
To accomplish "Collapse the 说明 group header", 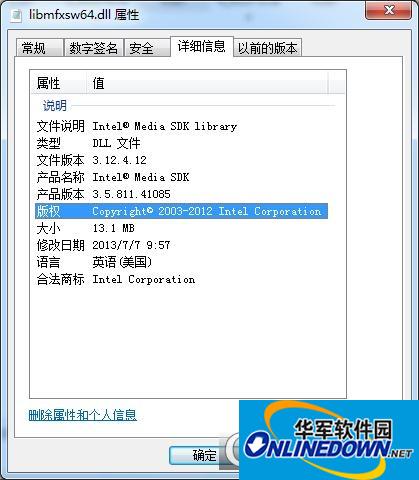I will (55, 106).
